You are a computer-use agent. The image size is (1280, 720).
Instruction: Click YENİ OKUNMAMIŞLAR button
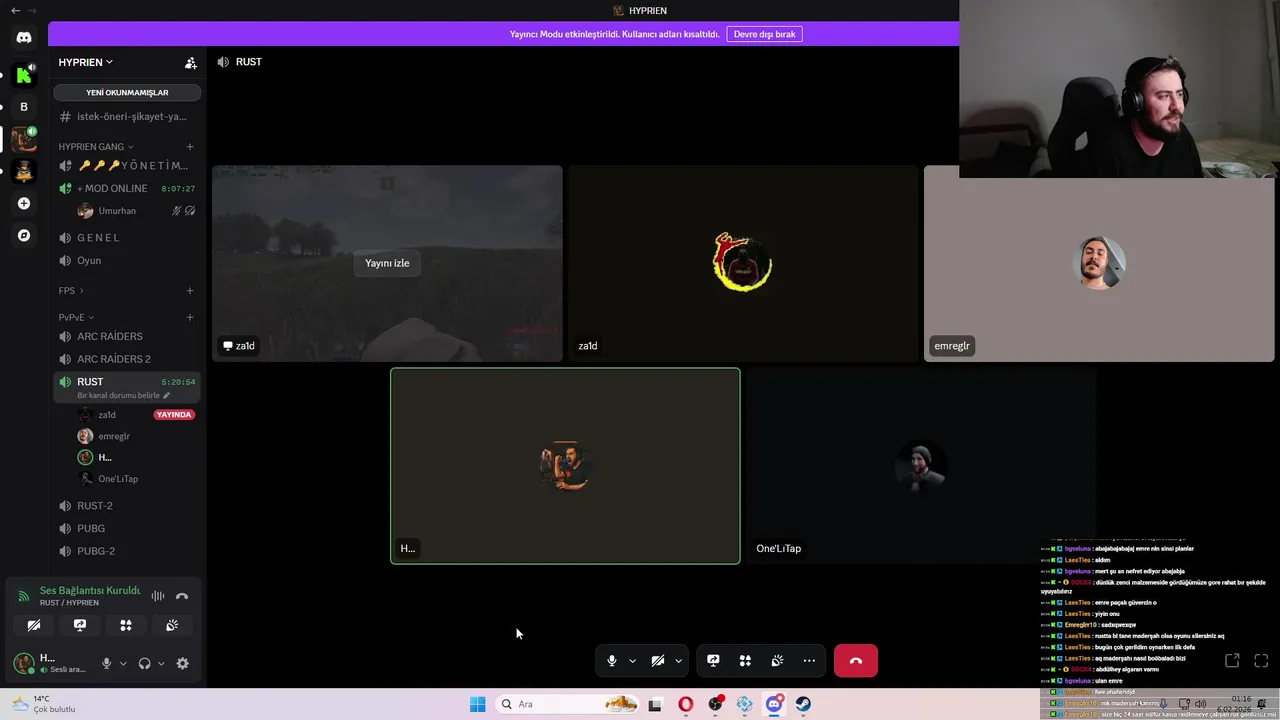pyautogui.click(x=127, y=92)
